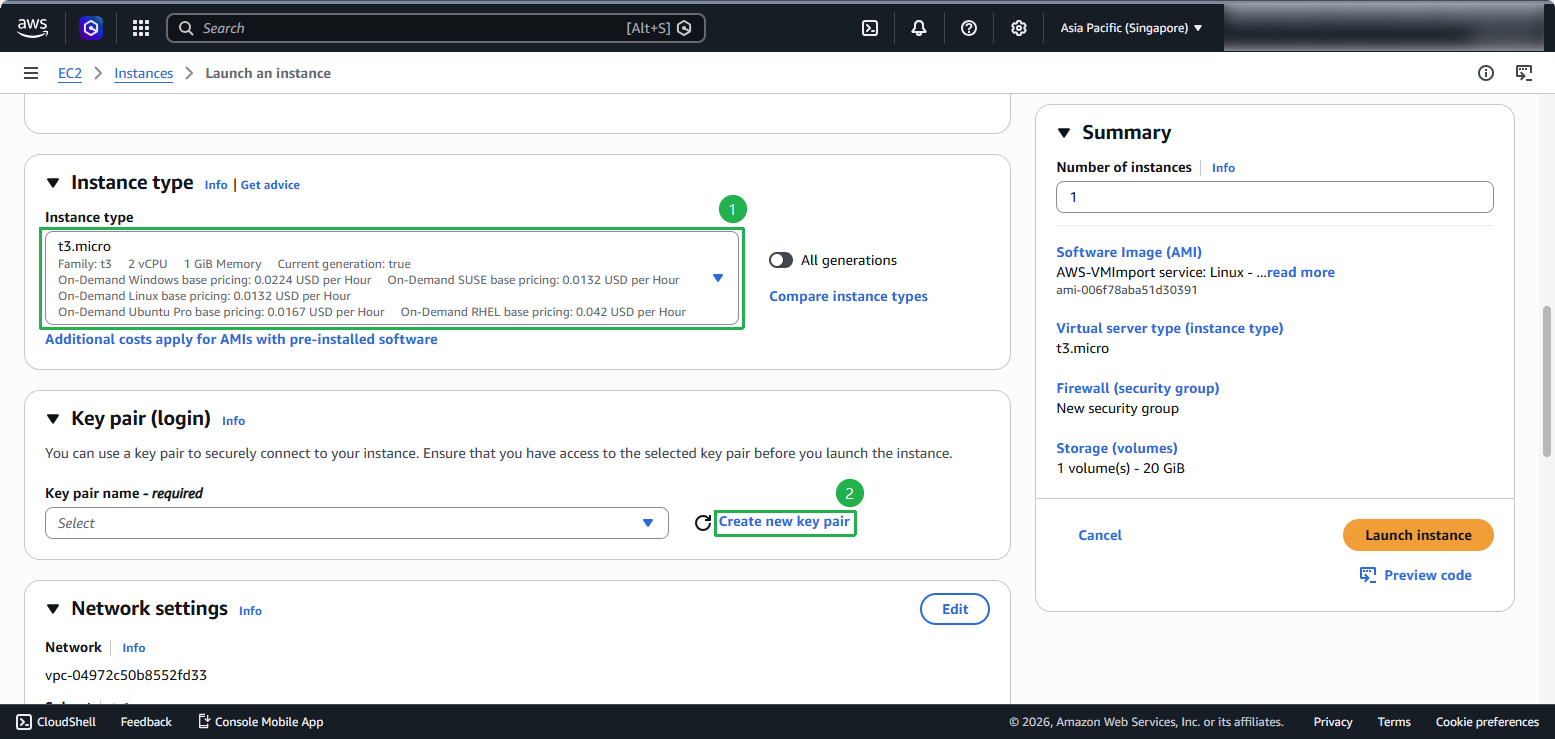
Task: Open Software Image (AMI) link in Summary
Action: 1129,252
